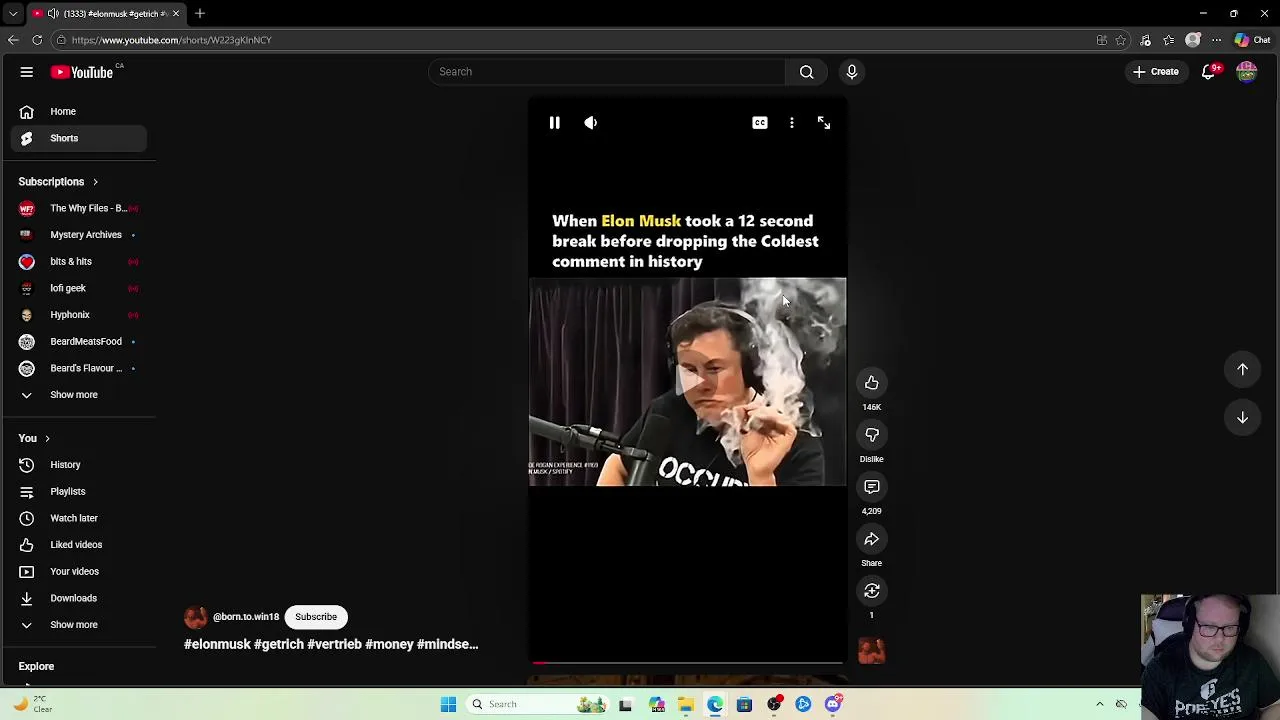Viewport: 1280px width, 720px height.
Task: Show more items under the You section
Action: pos(79,625)
